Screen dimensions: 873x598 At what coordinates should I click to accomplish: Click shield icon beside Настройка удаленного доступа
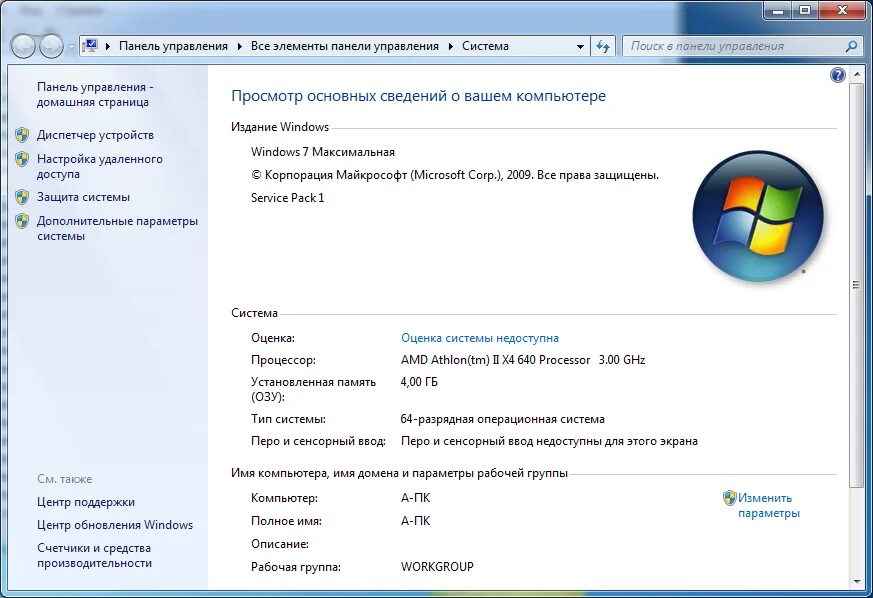click(22, 159)
